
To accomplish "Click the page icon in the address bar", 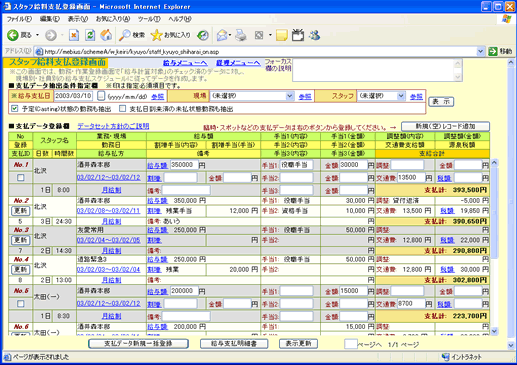I will coord(39,52).
